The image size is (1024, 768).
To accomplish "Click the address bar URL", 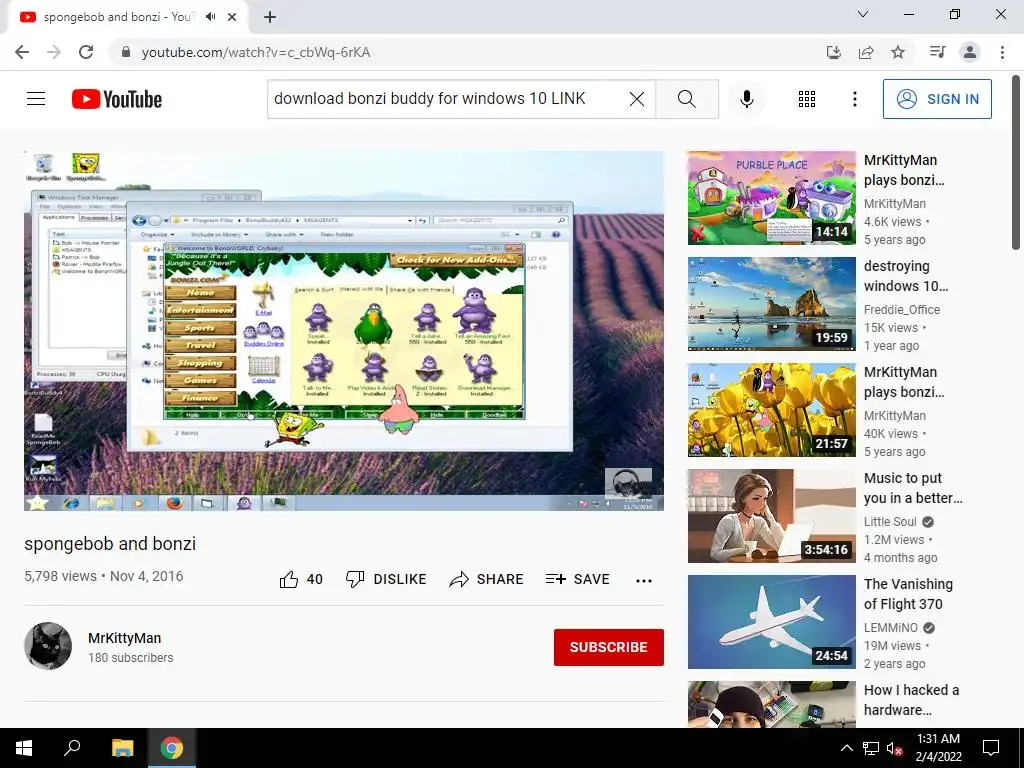I will (x=256, y=52).
